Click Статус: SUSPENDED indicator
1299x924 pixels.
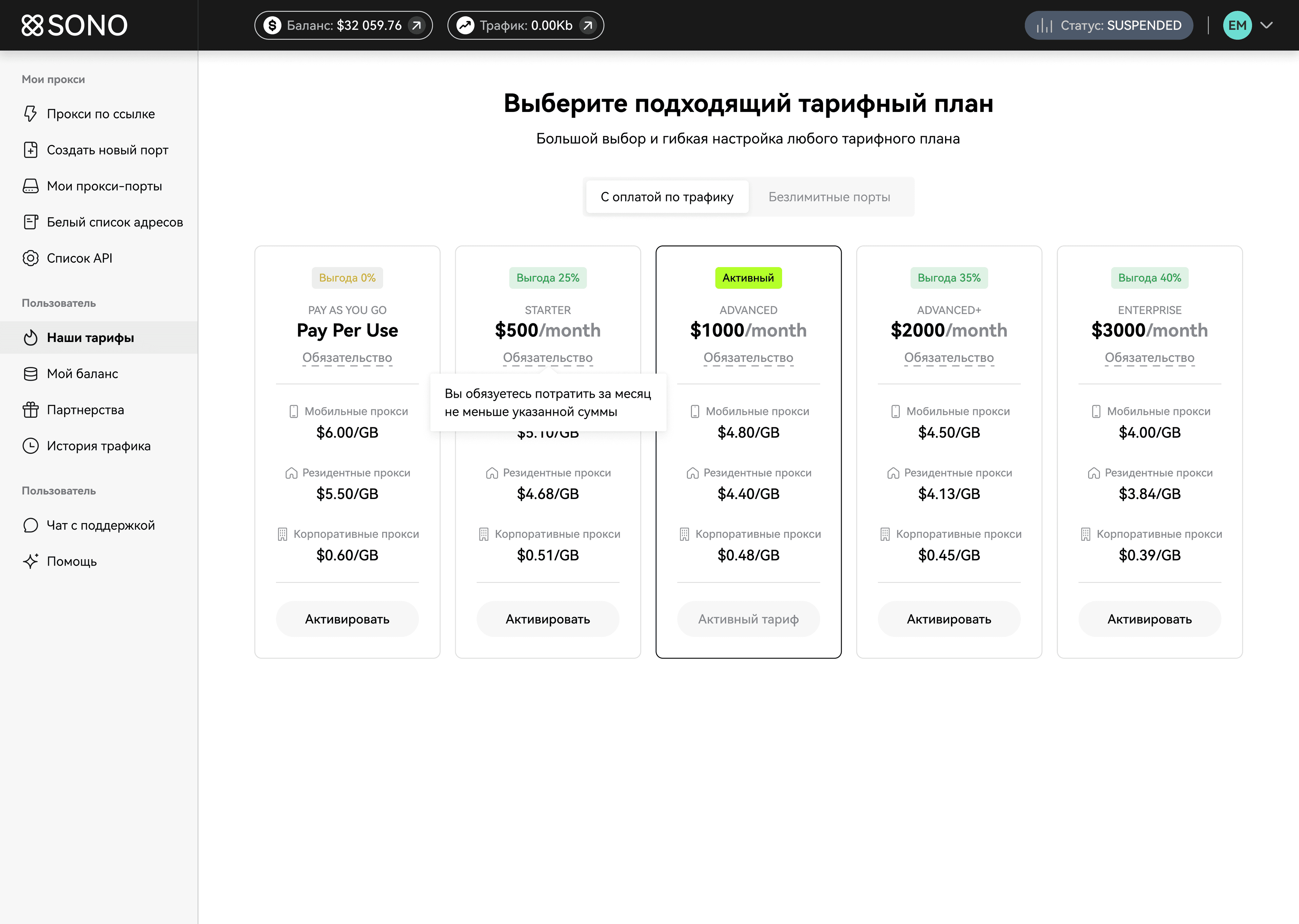click(1108, 25)
